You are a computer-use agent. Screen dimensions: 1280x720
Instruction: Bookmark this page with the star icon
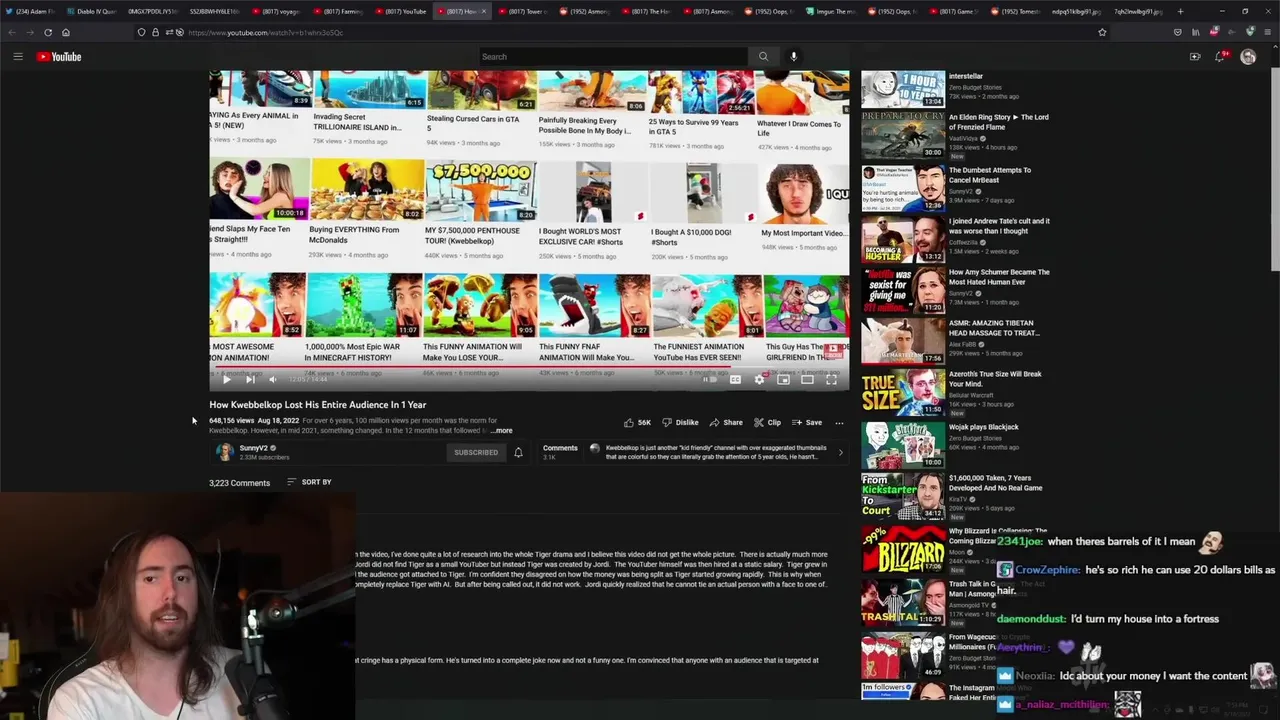[1102, 32]
